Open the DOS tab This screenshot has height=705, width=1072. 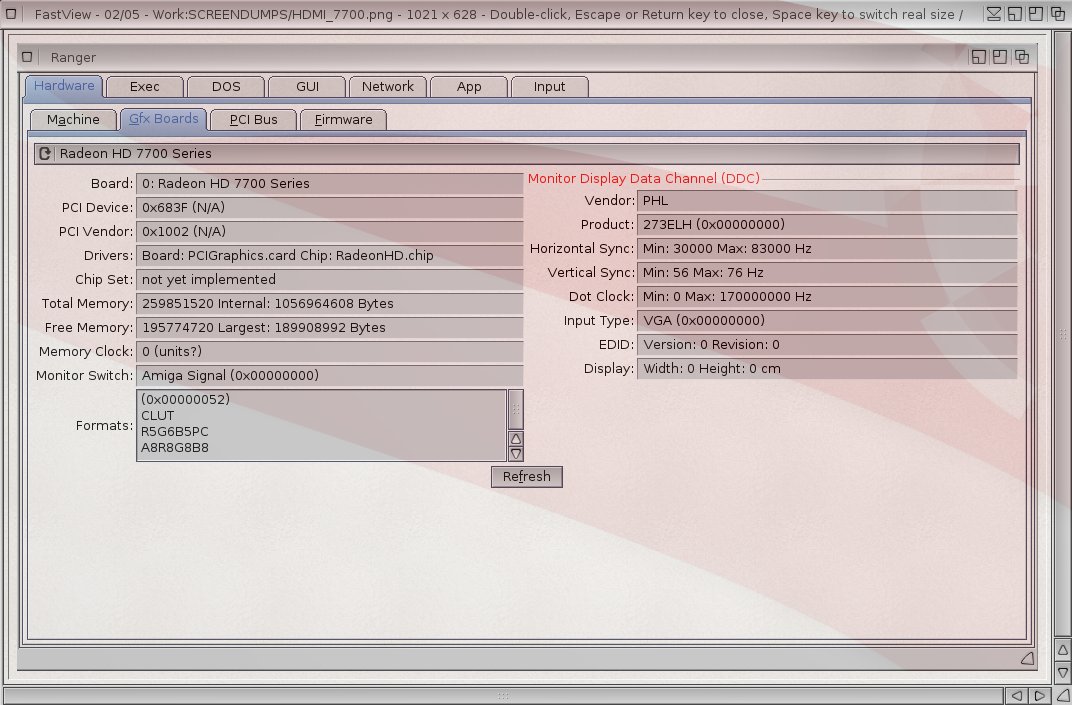click(x=226, y=87)
